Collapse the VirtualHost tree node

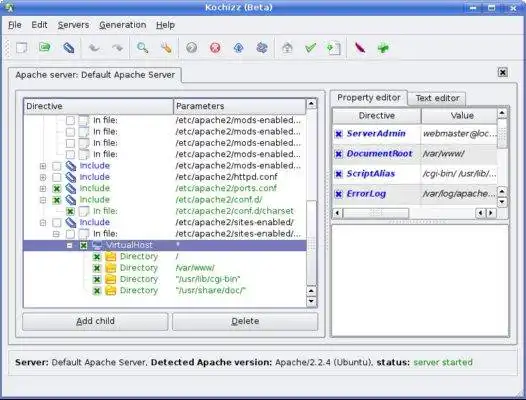point(69,246)
